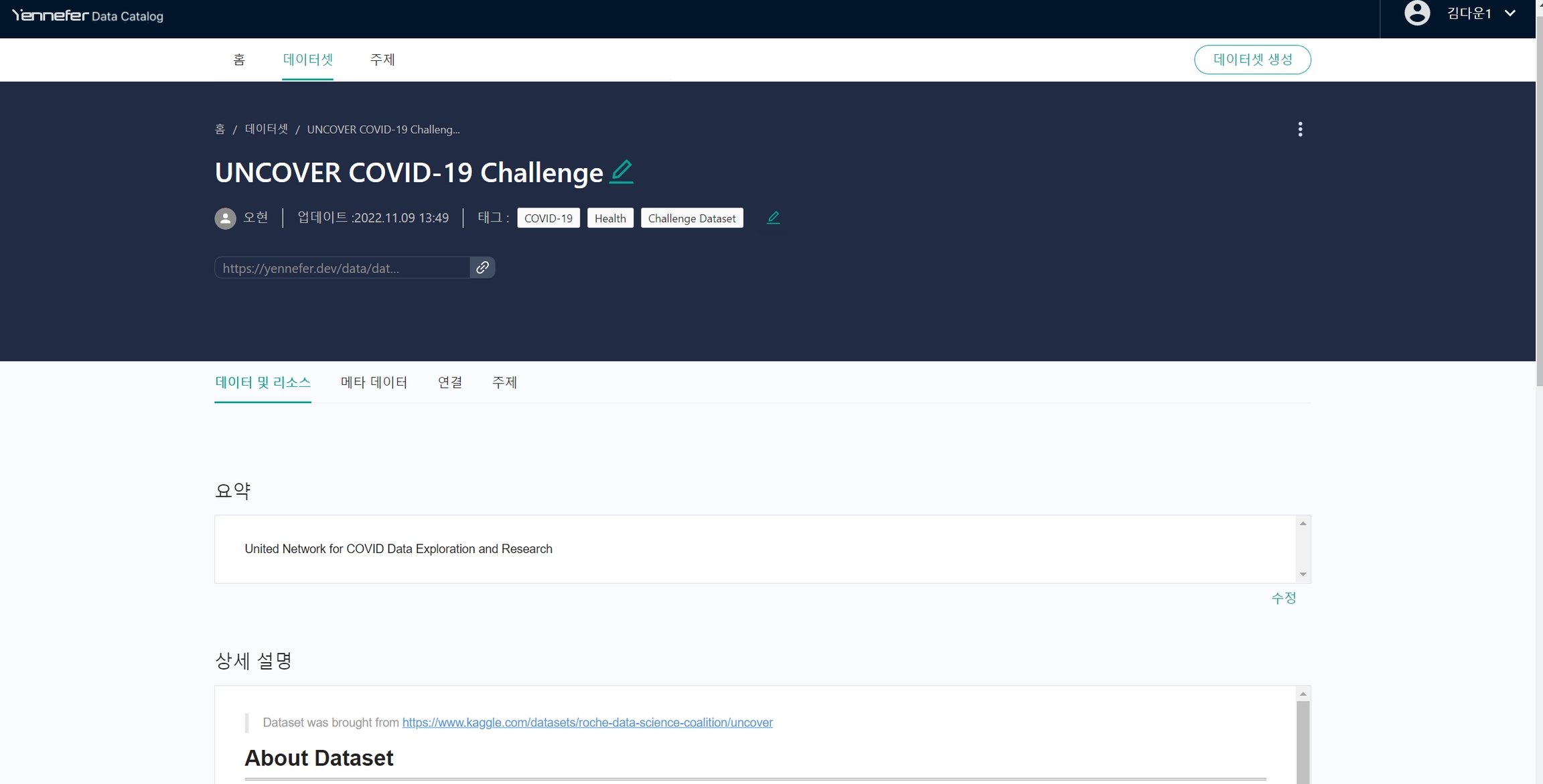The height and width of the screenshot is (784, 1543).
Task: Click the Yennefer Data Catalog logo
Action: 88,15
